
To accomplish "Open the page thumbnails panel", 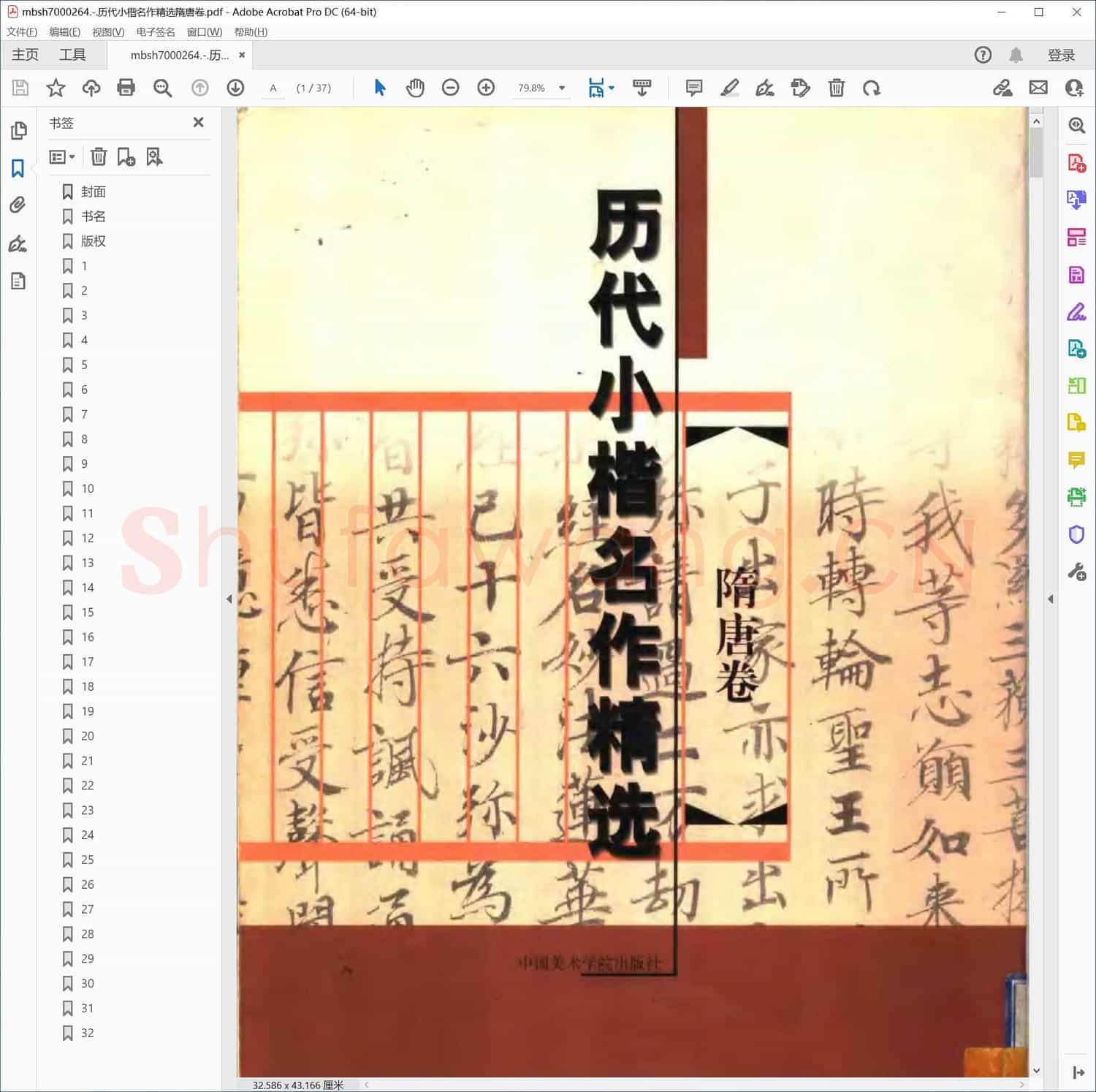I will 18,132.
